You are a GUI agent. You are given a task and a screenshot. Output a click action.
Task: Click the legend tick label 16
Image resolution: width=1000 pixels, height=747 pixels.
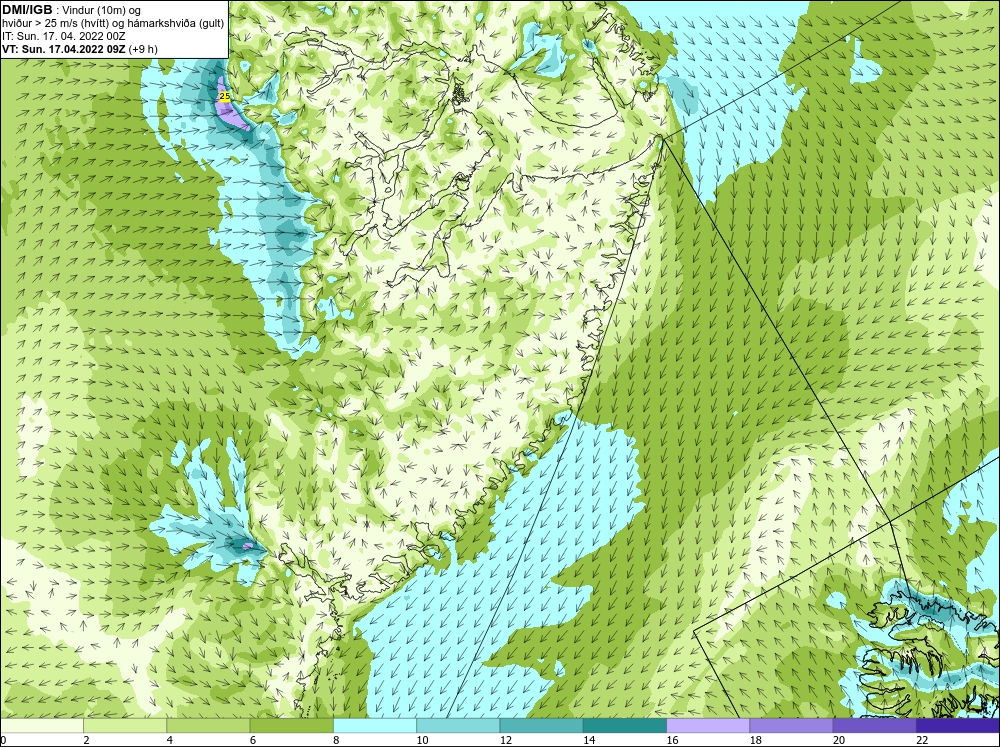[x=672, y=740]
